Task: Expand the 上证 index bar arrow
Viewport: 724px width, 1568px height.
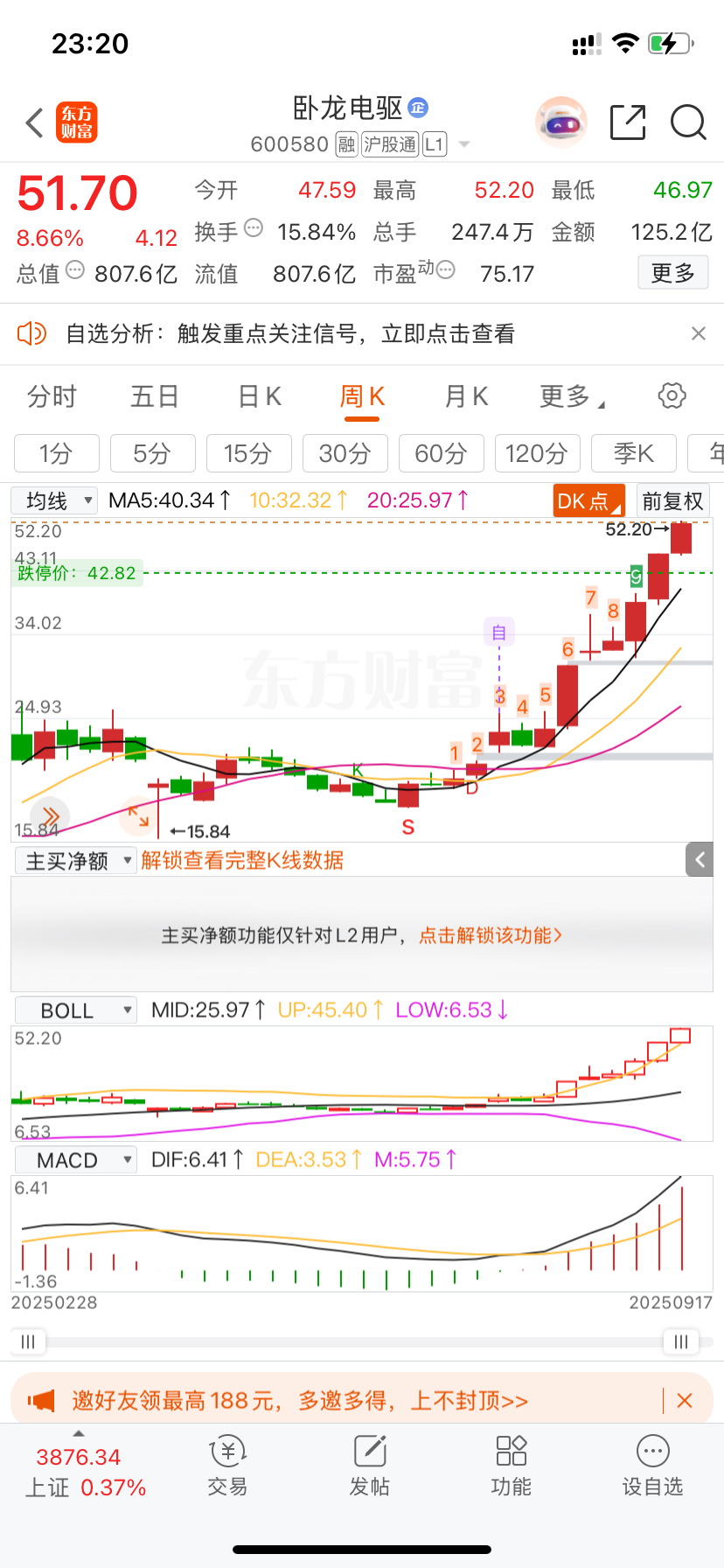Action: click(79, 1433)
